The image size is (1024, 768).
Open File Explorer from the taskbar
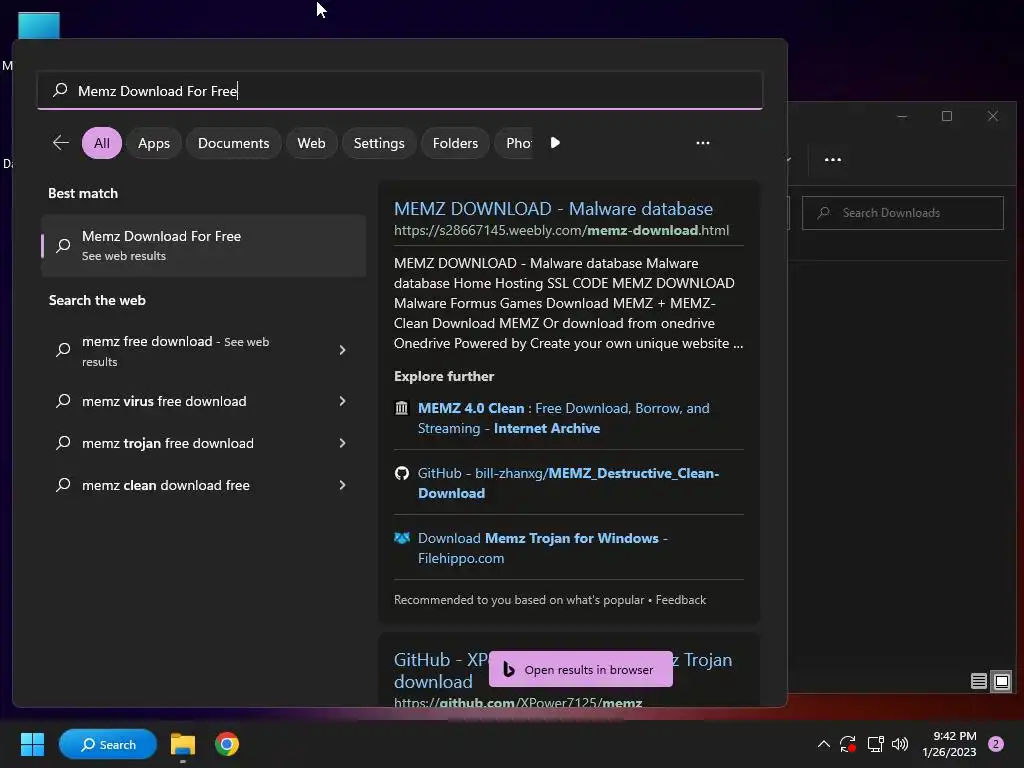coord(183,744)
